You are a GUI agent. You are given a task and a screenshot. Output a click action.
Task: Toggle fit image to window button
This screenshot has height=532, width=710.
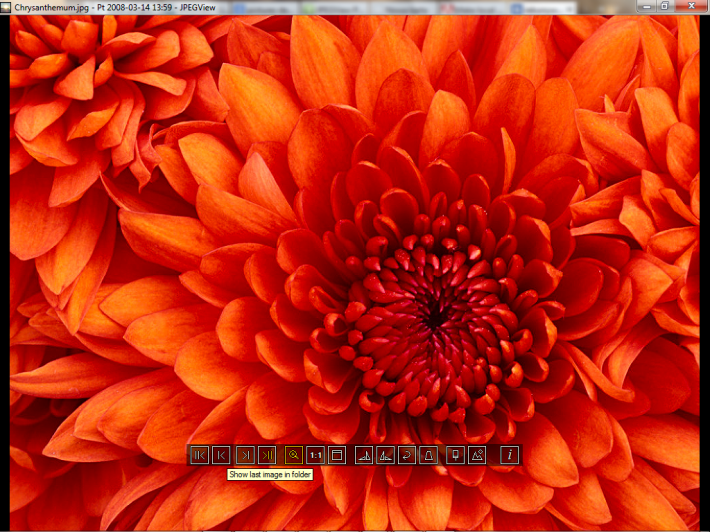(337, 455)
